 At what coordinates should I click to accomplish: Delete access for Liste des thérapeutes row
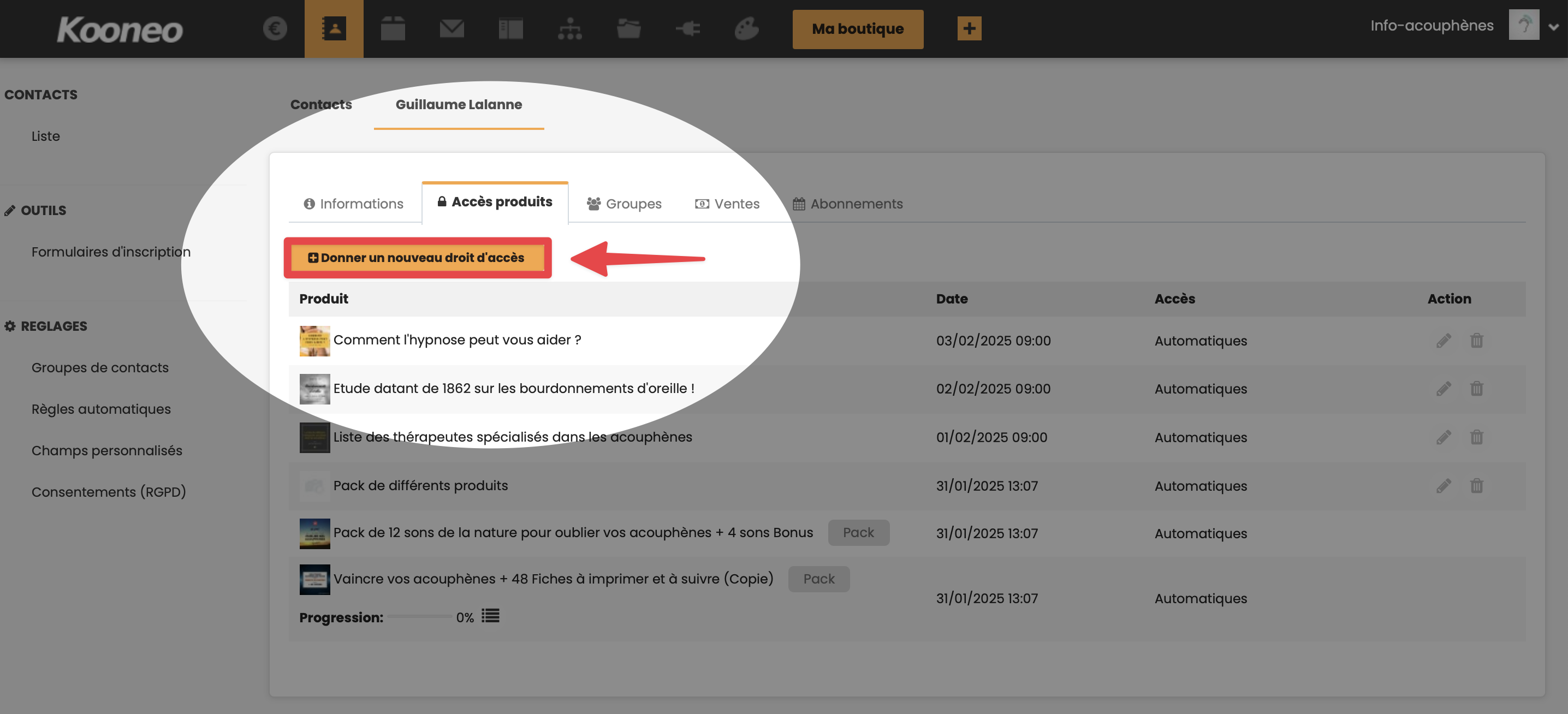[x=1476, y=438]
